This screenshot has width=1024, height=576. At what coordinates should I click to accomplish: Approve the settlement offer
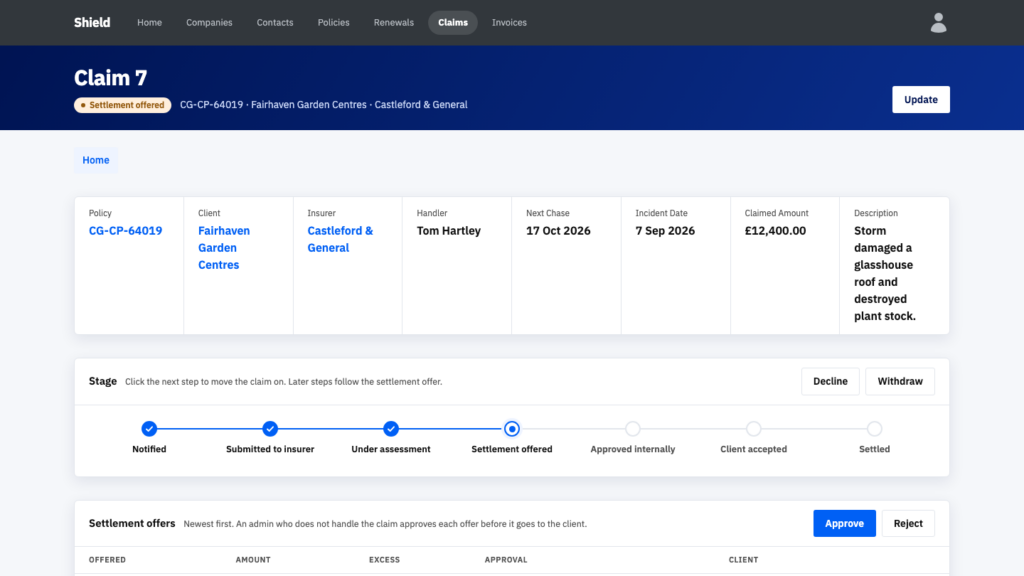[844, 523]
